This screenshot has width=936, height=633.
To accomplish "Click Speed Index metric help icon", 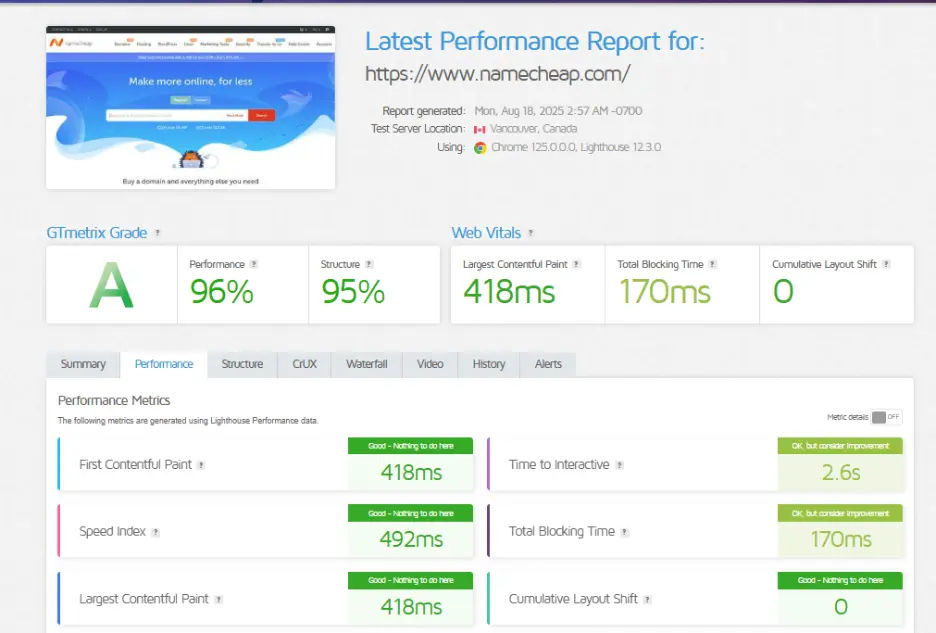I will [x=155, y=532].
